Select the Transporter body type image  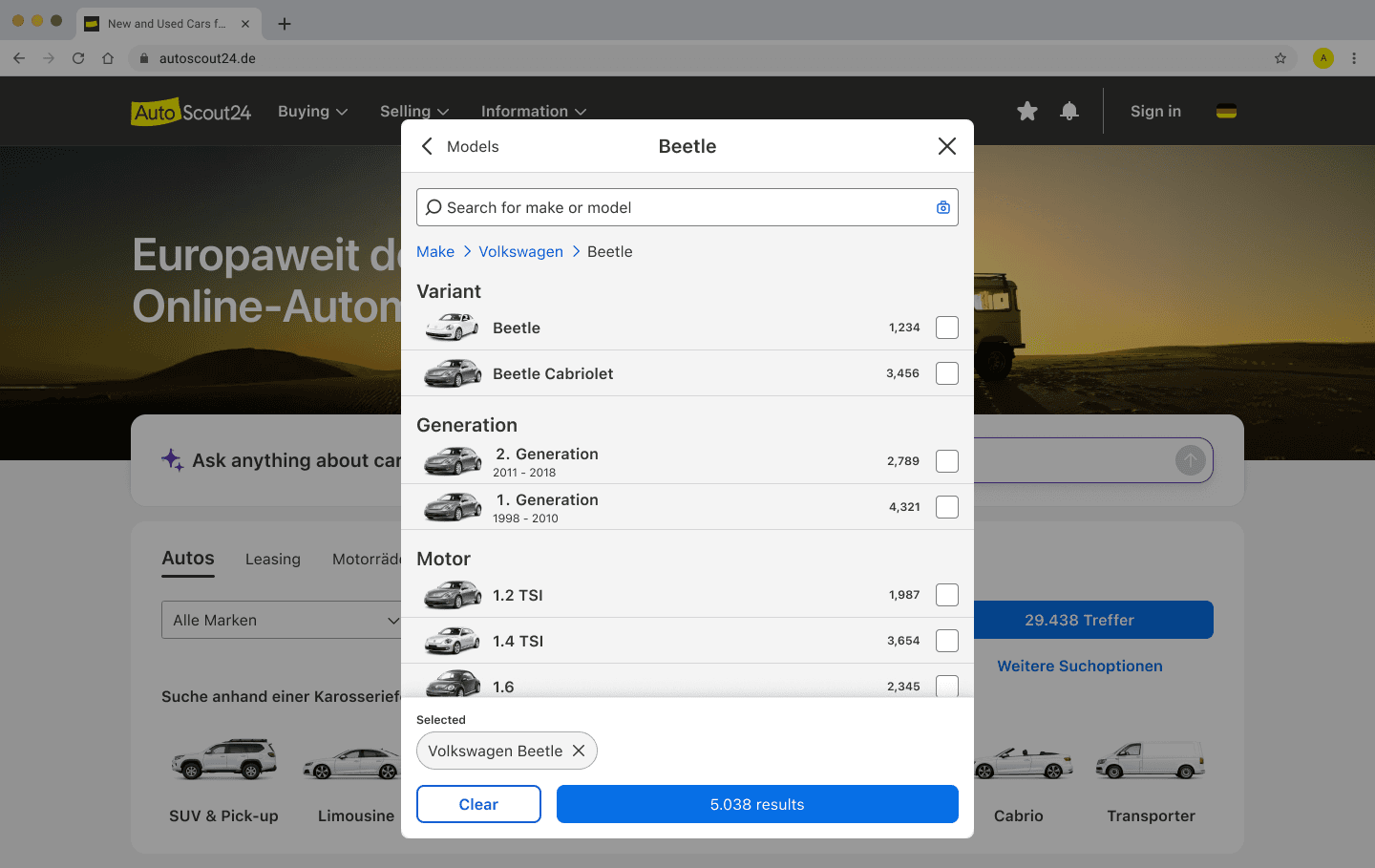[1151, 761]
